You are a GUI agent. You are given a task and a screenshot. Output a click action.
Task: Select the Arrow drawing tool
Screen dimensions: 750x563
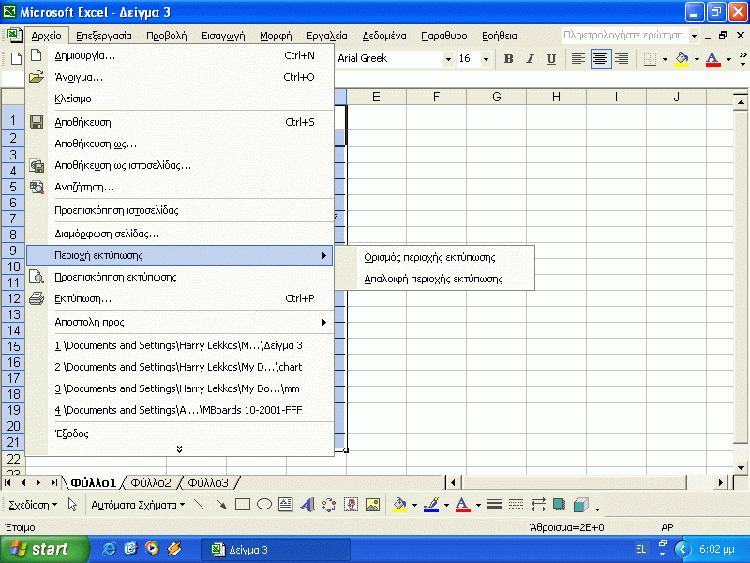[221, 505]
